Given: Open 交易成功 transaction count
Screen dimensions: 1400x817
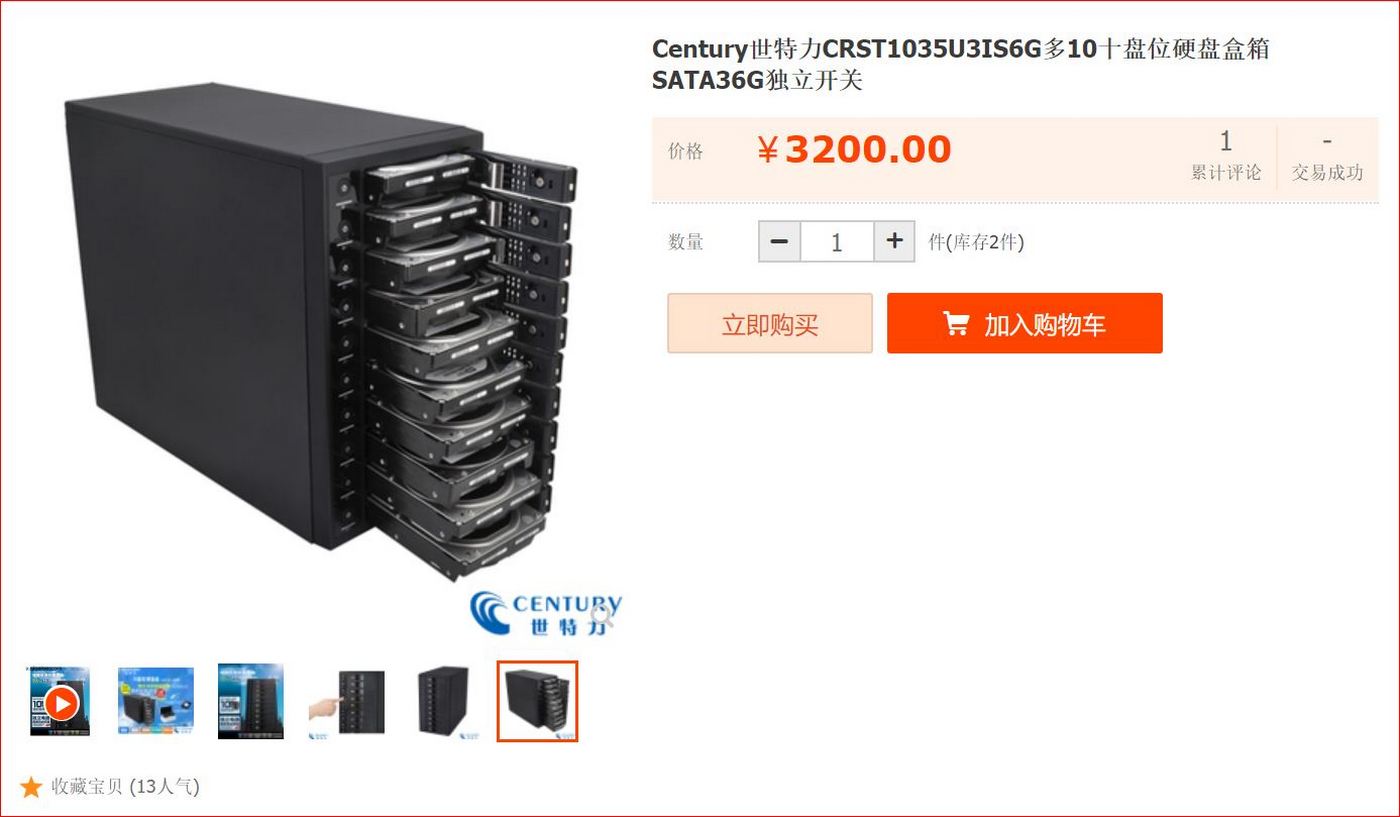Looking at the screenshot, I should (x=1327, y=157).
